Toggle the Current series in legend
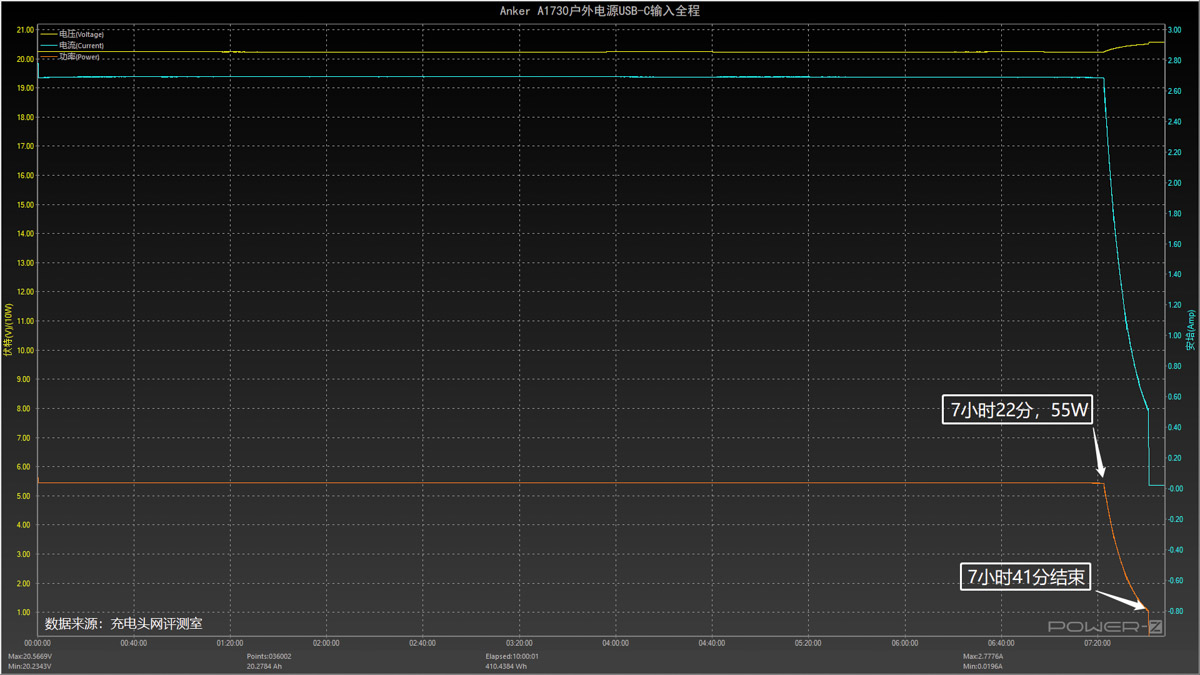Image resolution: width=1200 pixels, height=675 pixels. pos(81,46)
